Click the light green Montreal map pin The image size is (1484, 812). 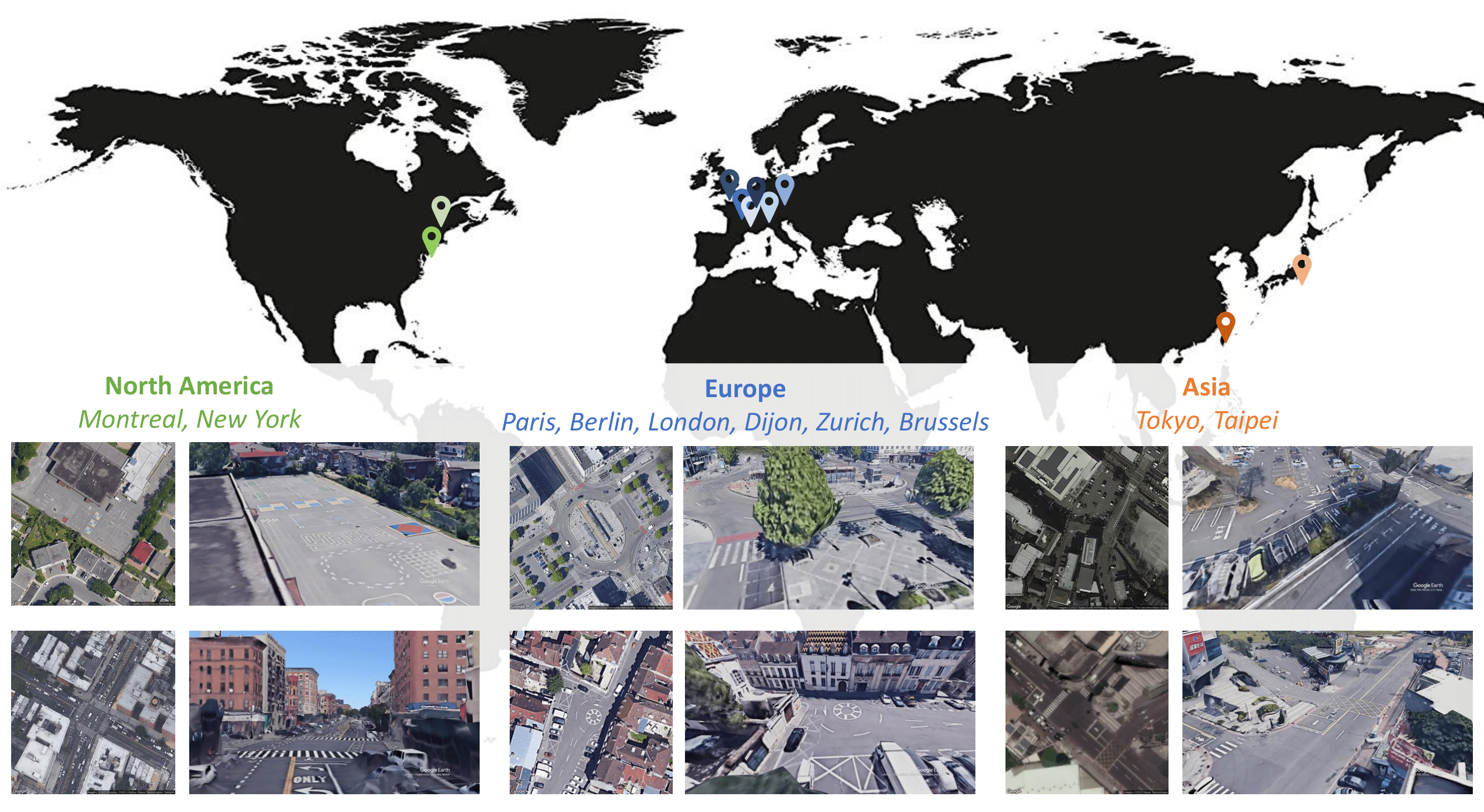pyautogui.click(x=441, y=210)
